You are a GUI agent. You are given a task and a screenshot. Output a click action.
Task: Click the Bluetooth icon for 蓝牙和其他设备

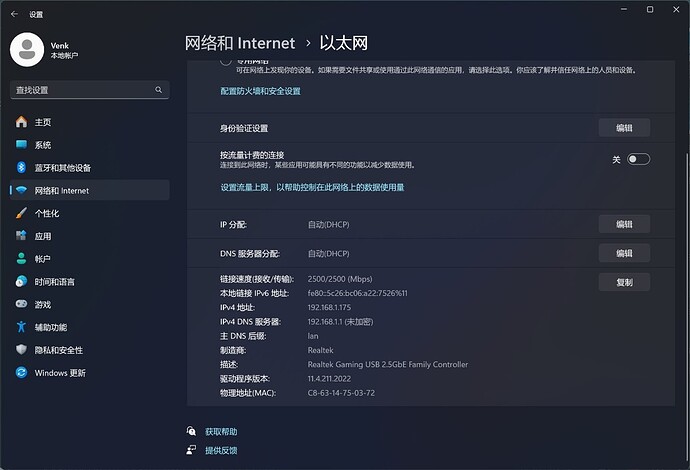(21, 167)
